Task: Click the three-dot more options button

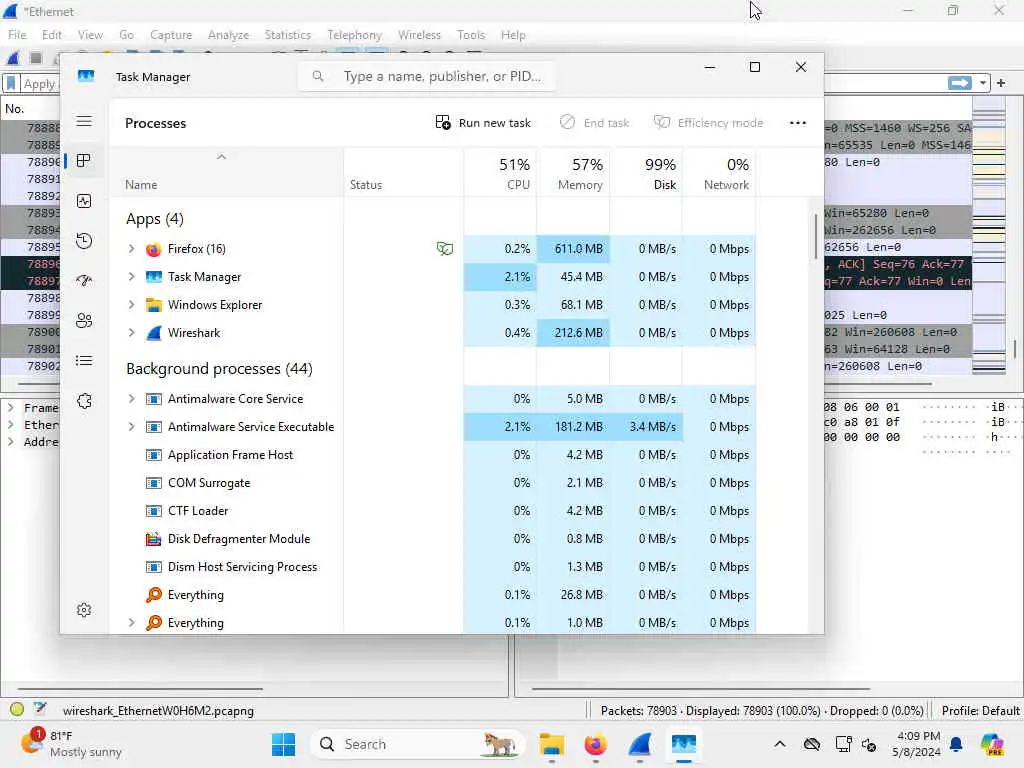Action: [797, 123]
